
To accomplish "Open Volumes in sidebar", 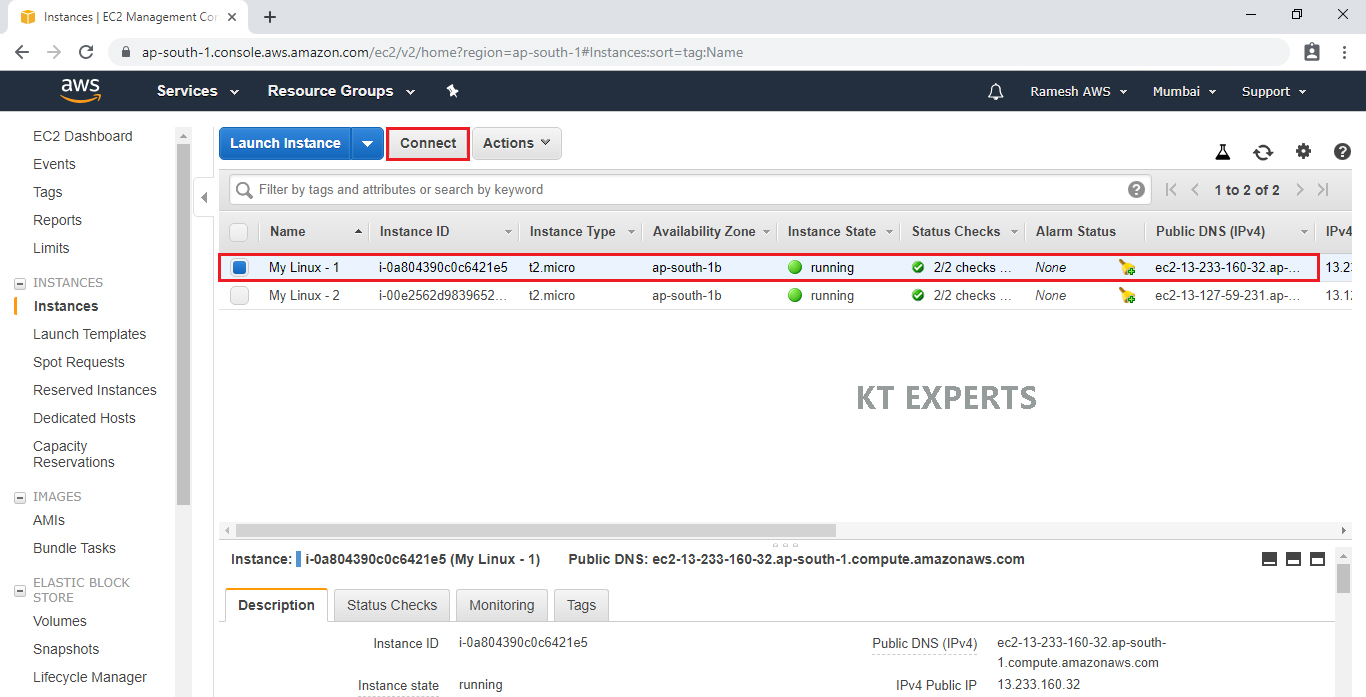I will tap(60, 621).
